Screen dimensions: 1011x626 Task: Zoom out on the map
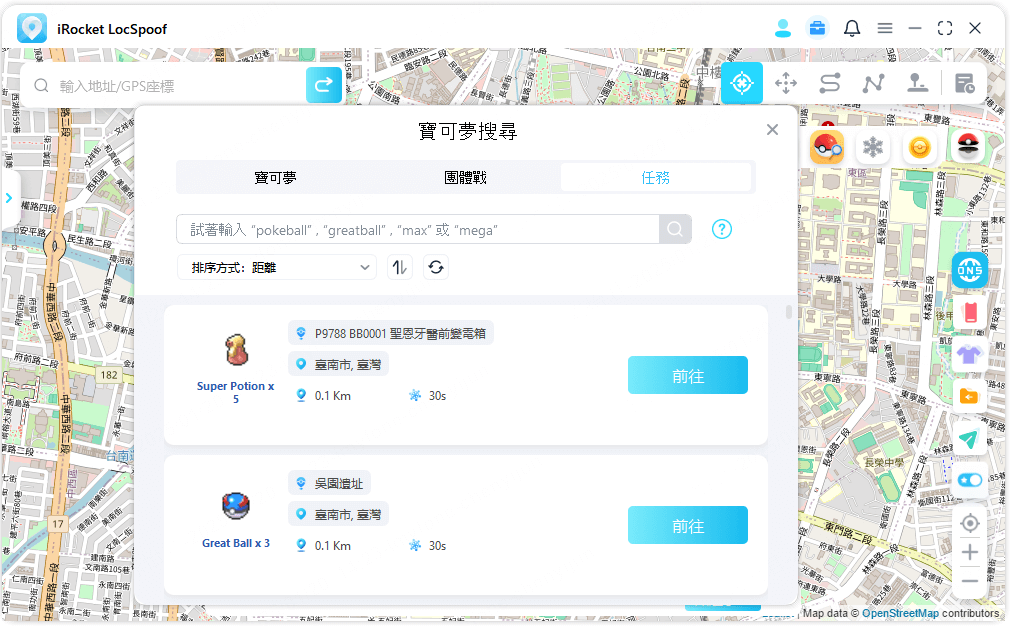coord(970,581)
